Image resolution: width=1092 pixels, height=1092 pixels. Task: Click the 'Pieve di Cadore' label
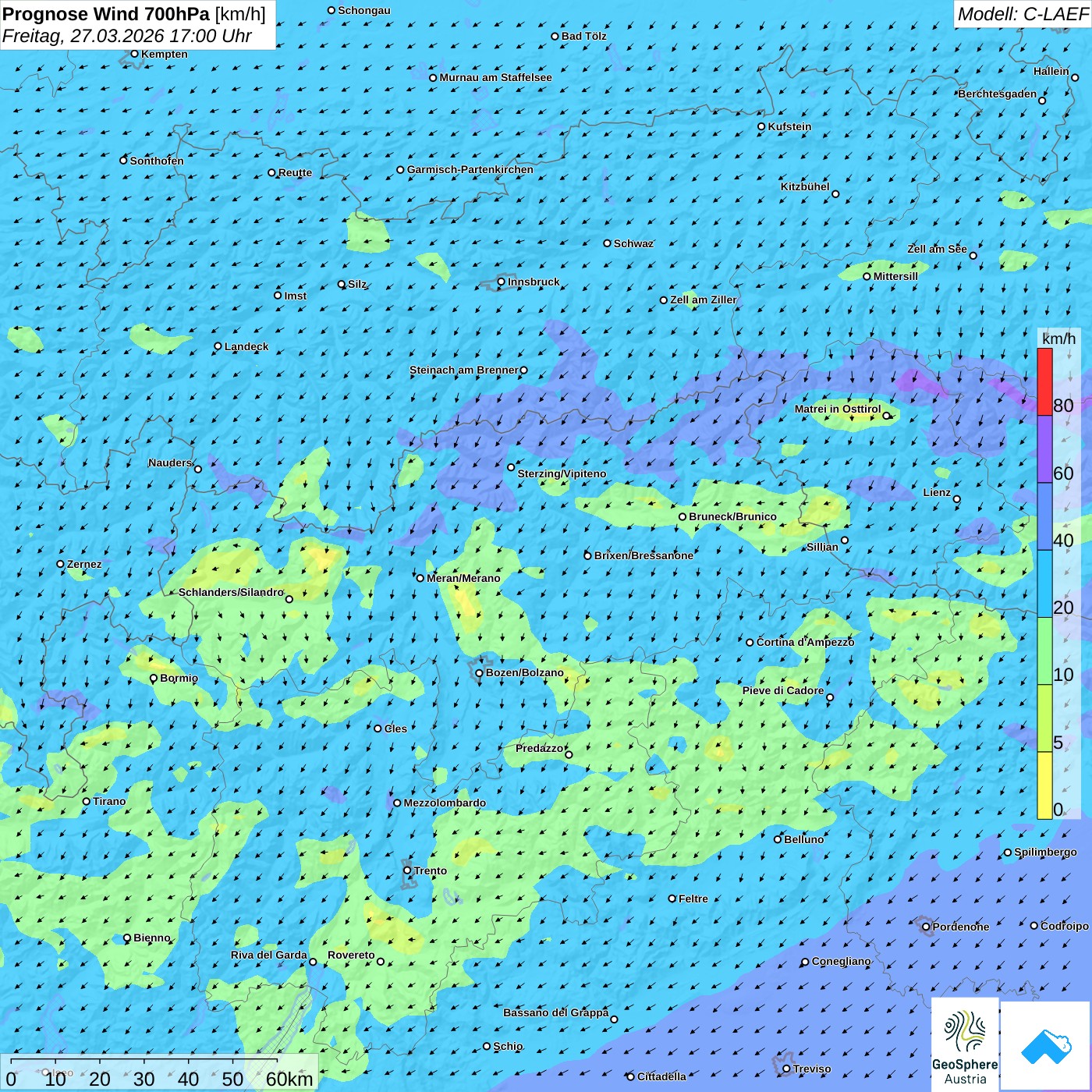pyautogui.click(x=783, y=690)
